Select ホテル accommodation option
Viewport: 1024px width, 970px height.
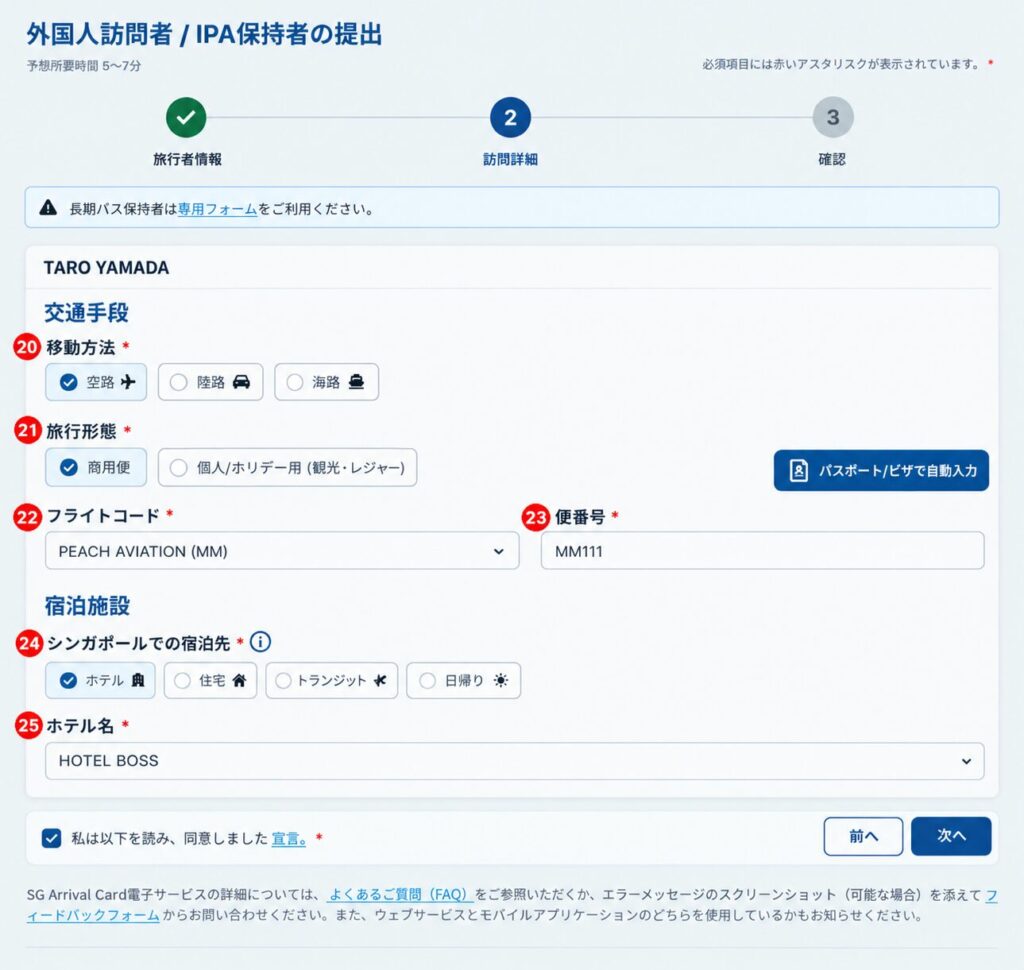[x=100, y=681]
